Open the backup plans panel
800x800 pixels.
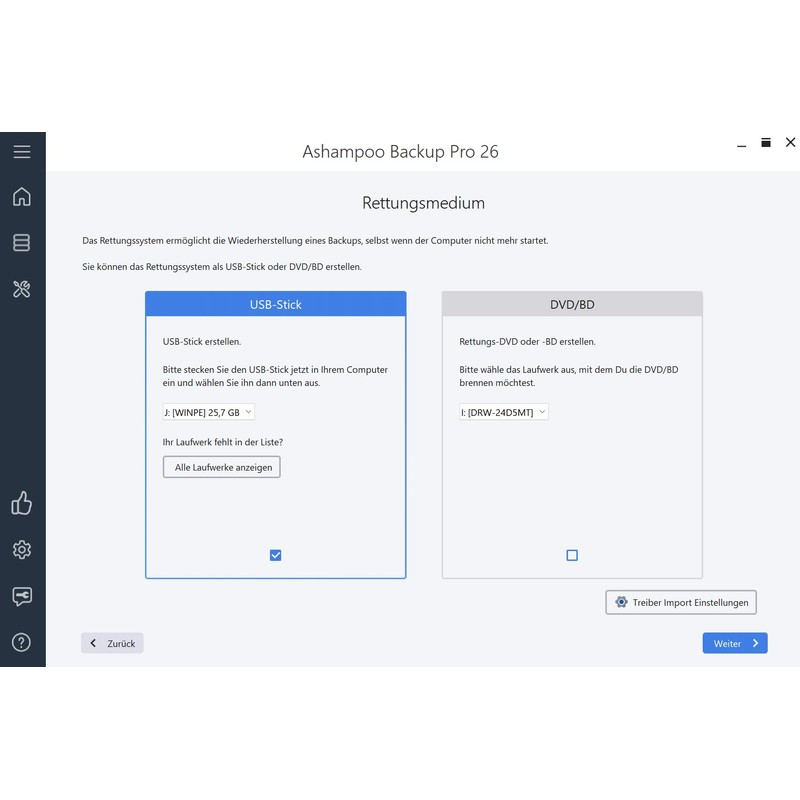tap(22, 243)
